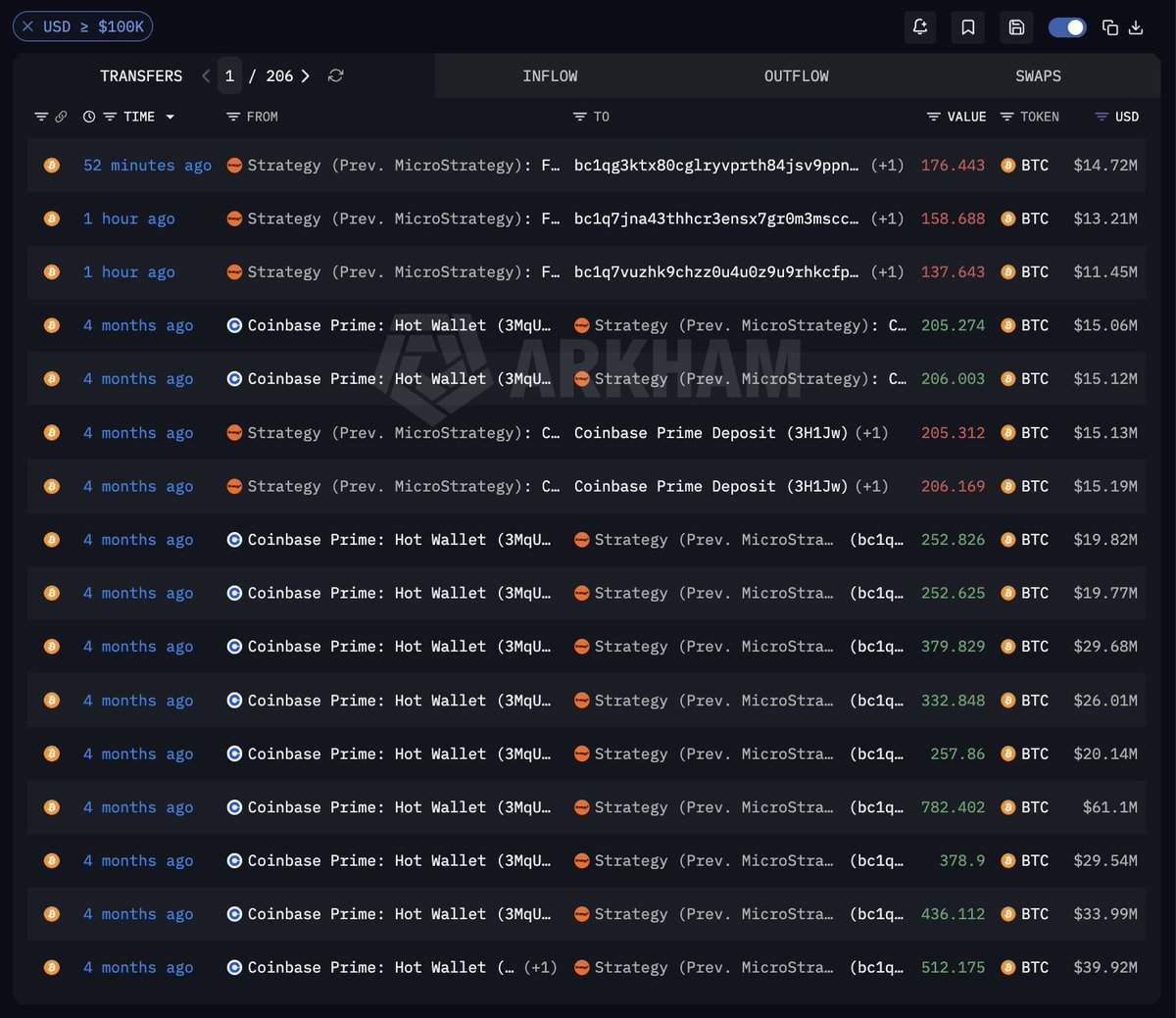The width and height of the screenshot is (1176, 1018).
Task: Click the save floppy disk icon
Action: [1016, 26]
